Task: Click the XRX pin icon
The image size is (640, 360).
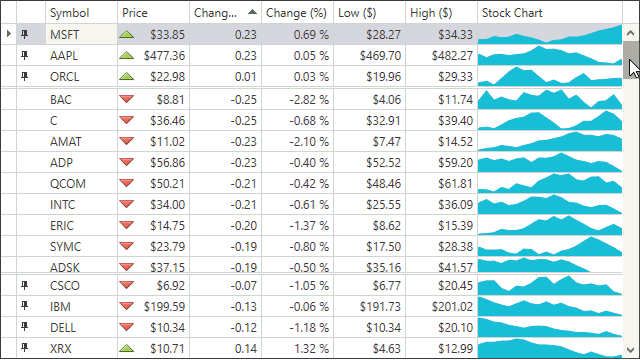Action: (24, 348)
